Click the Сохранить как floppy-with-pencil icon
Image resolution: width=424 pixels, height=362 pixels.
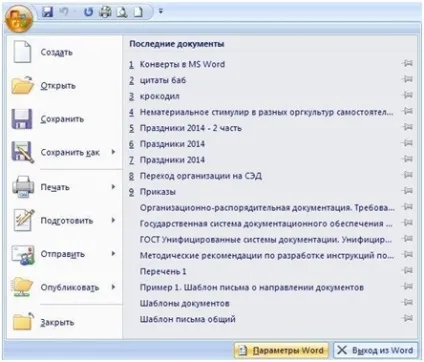tap(23, 152)
